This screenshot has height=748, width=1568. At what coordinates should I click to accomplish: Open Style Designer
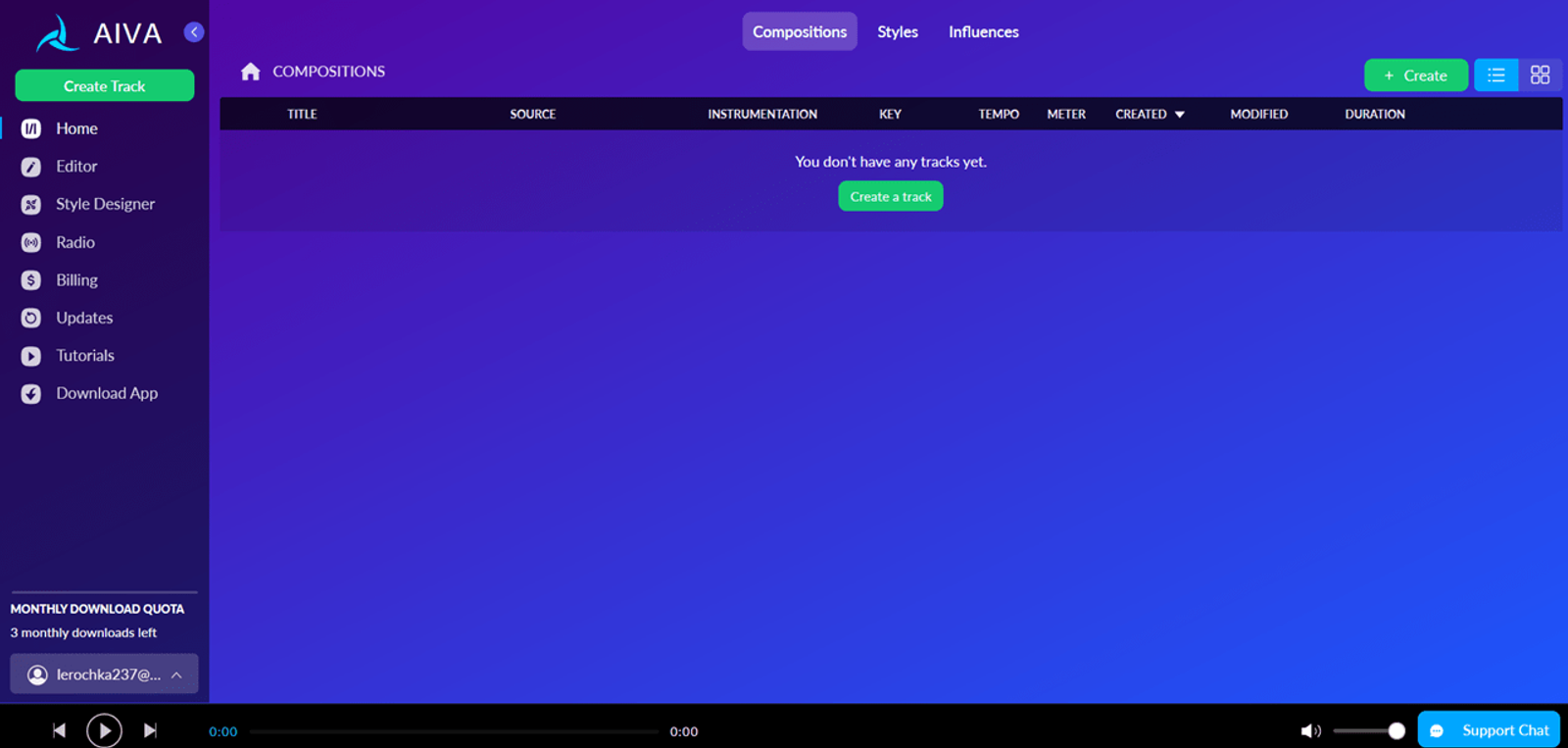point(105,204)
